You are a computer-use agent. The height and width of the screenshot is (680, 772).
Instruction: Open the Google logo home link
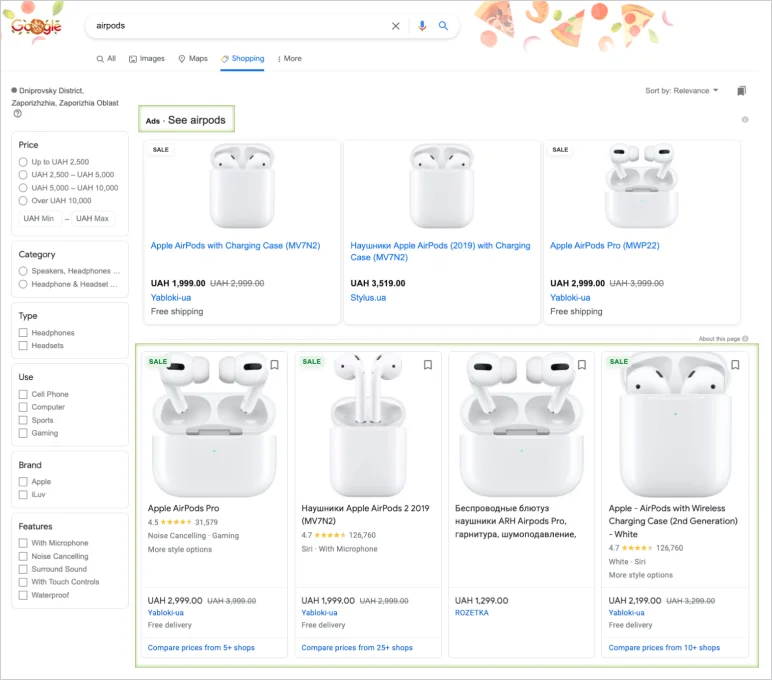36,26
